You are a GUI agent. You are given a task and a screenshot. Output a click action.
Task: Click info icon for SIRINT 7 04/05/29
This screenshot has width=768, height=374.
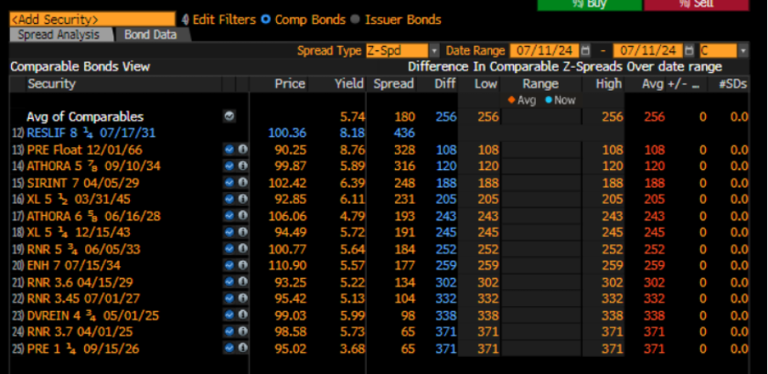tap(242, 183)
